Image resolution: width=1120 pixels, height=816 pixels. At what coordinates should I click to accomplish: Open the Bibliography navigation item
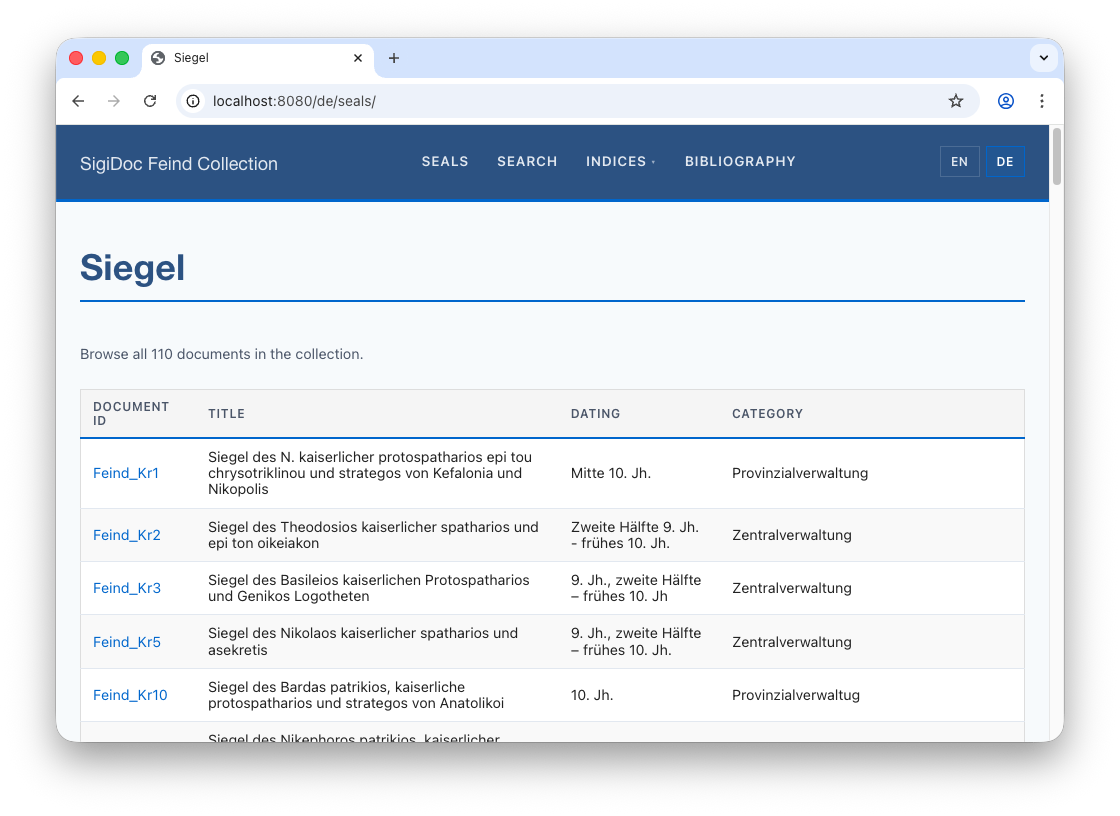[740, 162]
